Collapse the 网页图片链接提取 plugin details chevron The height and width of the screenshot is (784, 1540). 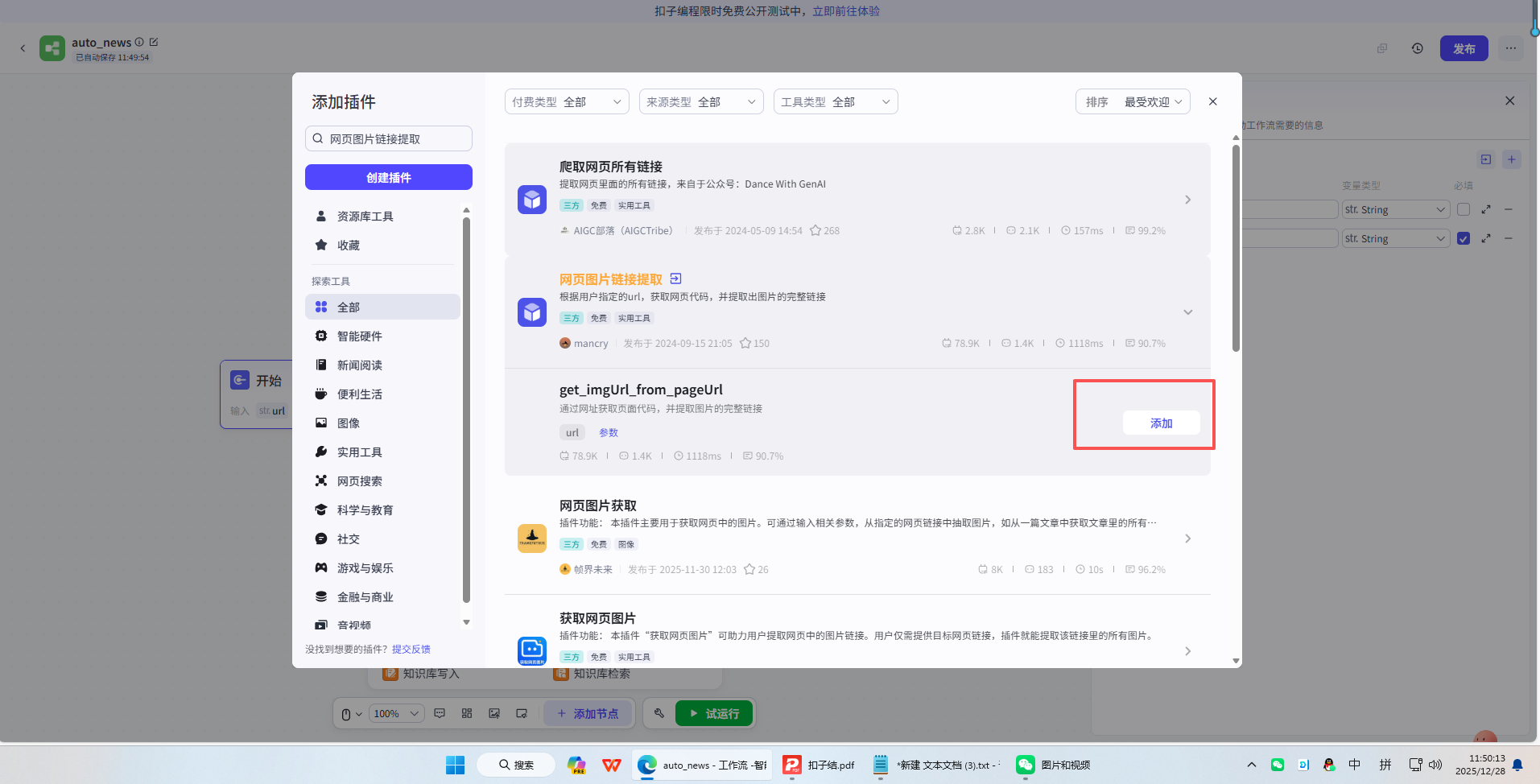1187,312
